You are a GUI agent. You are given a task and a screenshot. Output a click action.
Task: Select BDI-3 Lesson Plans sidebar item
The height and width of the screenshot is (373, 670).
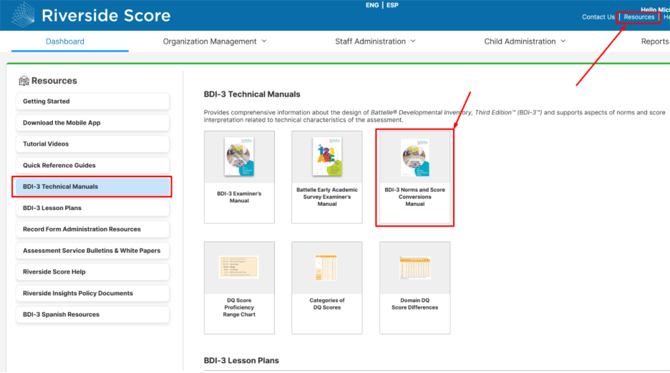pos(92,208)
